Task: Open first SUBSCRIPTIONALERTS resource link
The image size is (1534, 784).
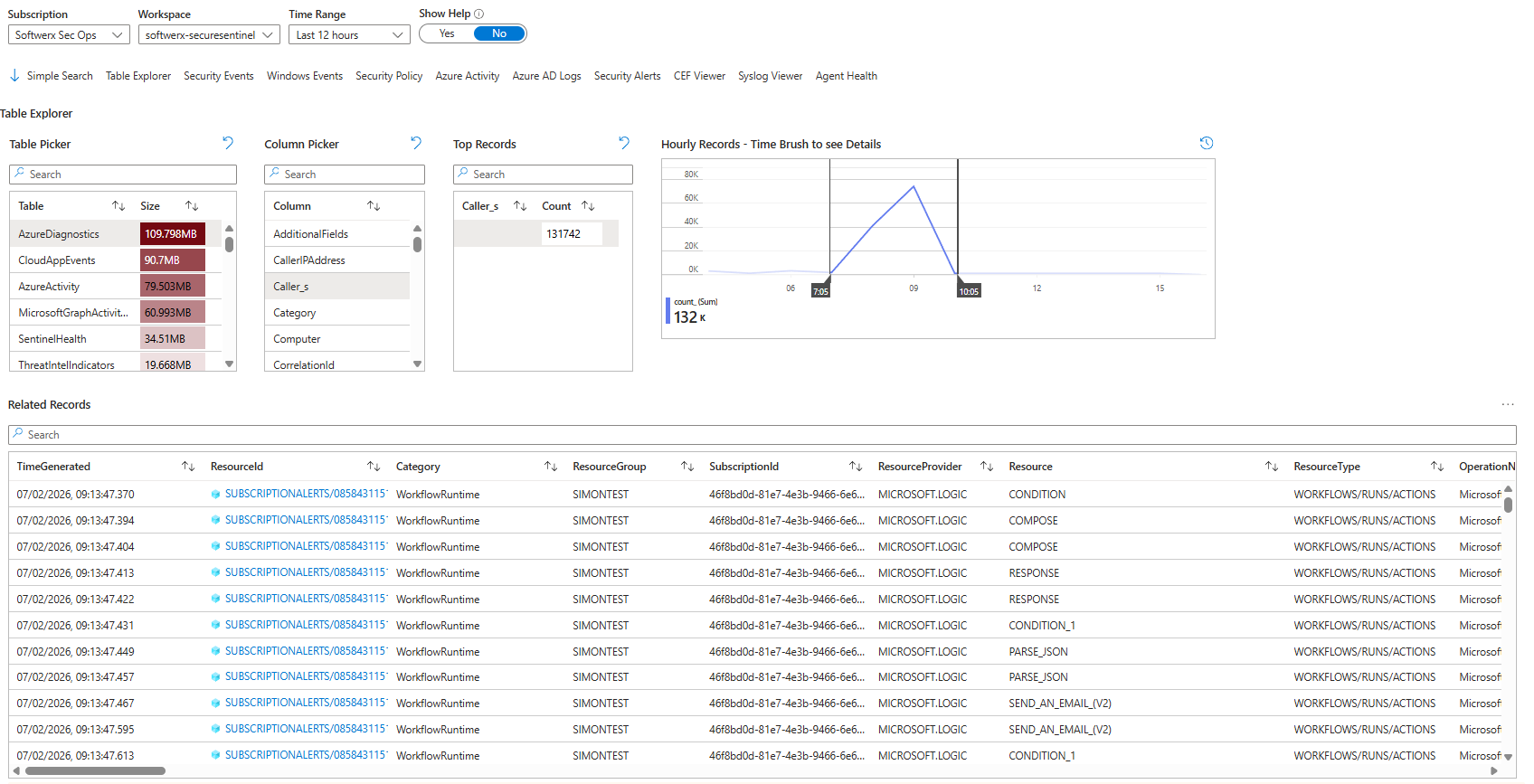Action: 305,494
